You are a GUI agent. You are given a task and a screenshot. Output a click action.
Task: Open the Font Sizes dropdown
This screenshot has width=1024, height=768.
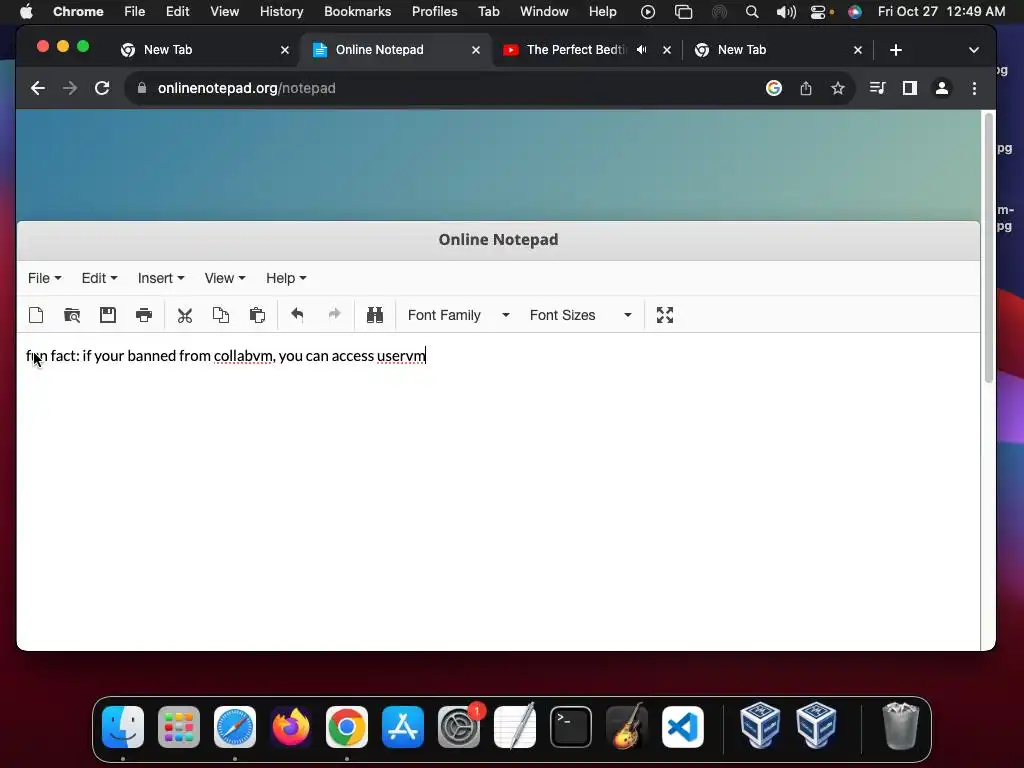pos(581,315)
